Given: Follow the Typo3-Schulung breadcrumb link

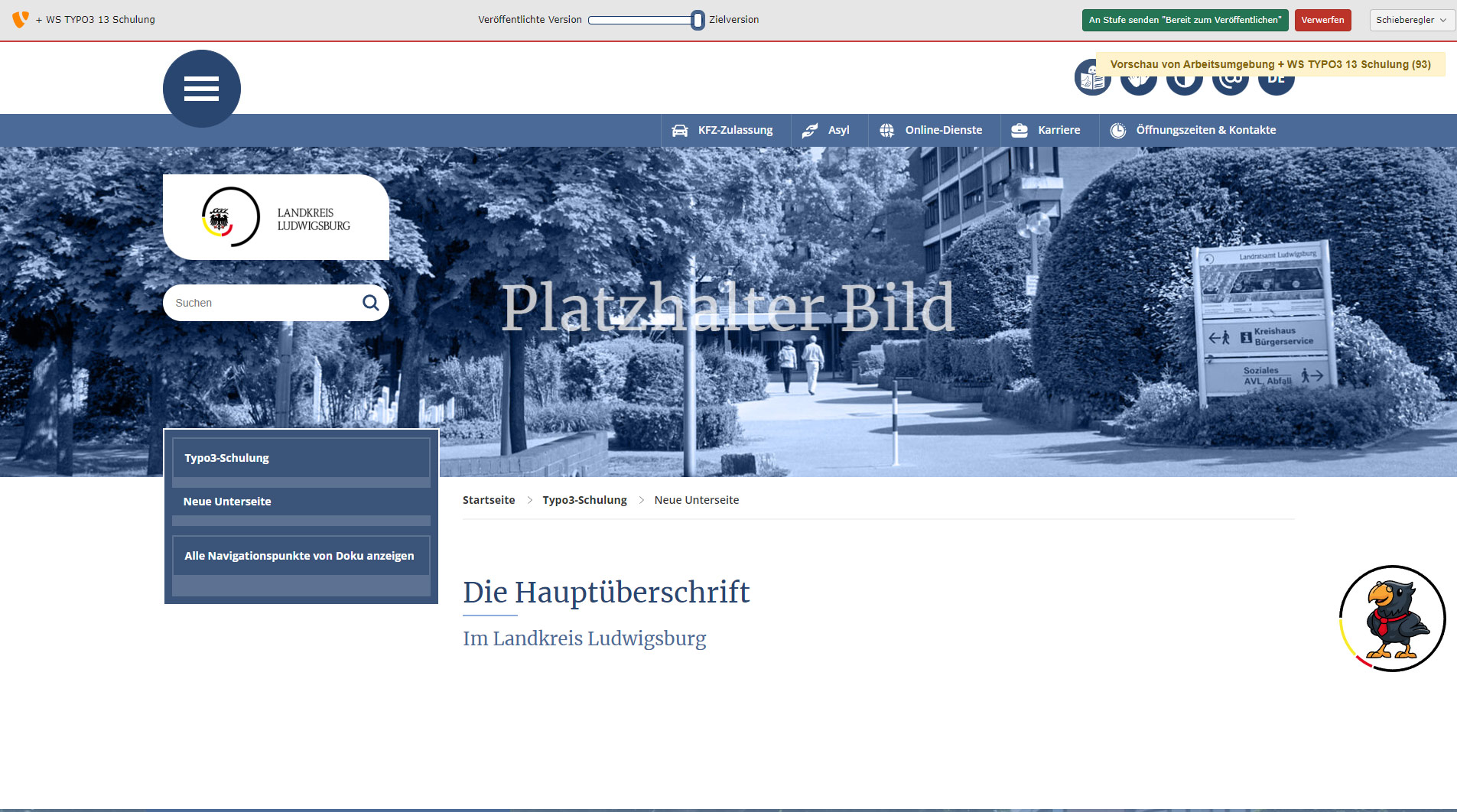Looking at the screenshot, I should point(584,500).
